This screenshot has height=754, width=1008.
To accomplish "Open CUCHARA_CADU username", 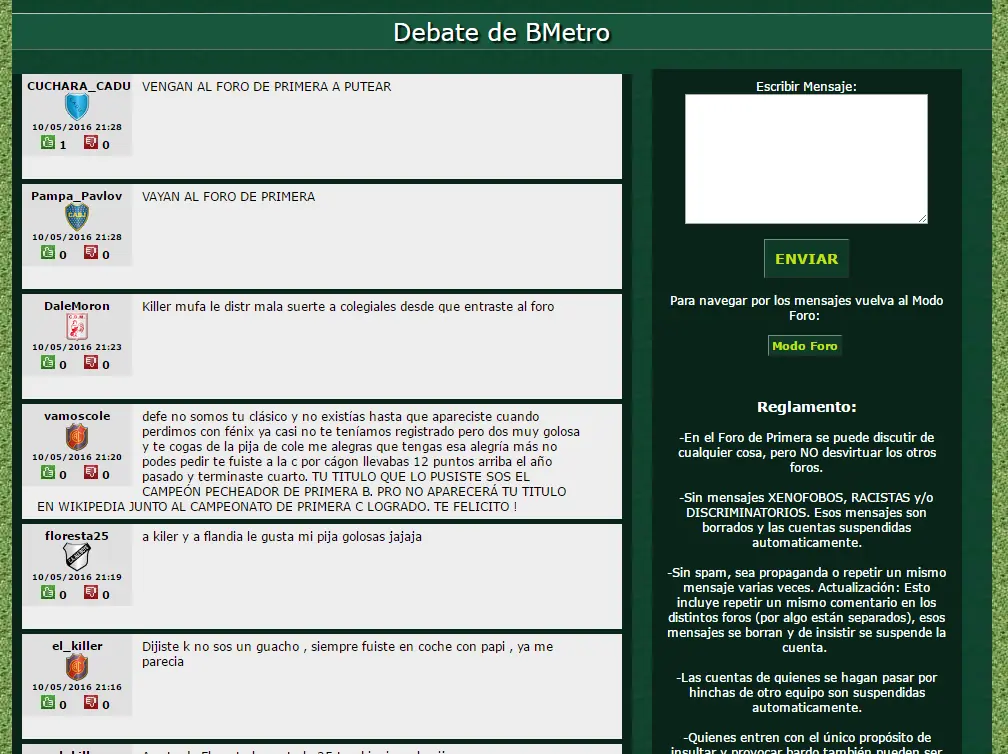I will tap(78, 85).
